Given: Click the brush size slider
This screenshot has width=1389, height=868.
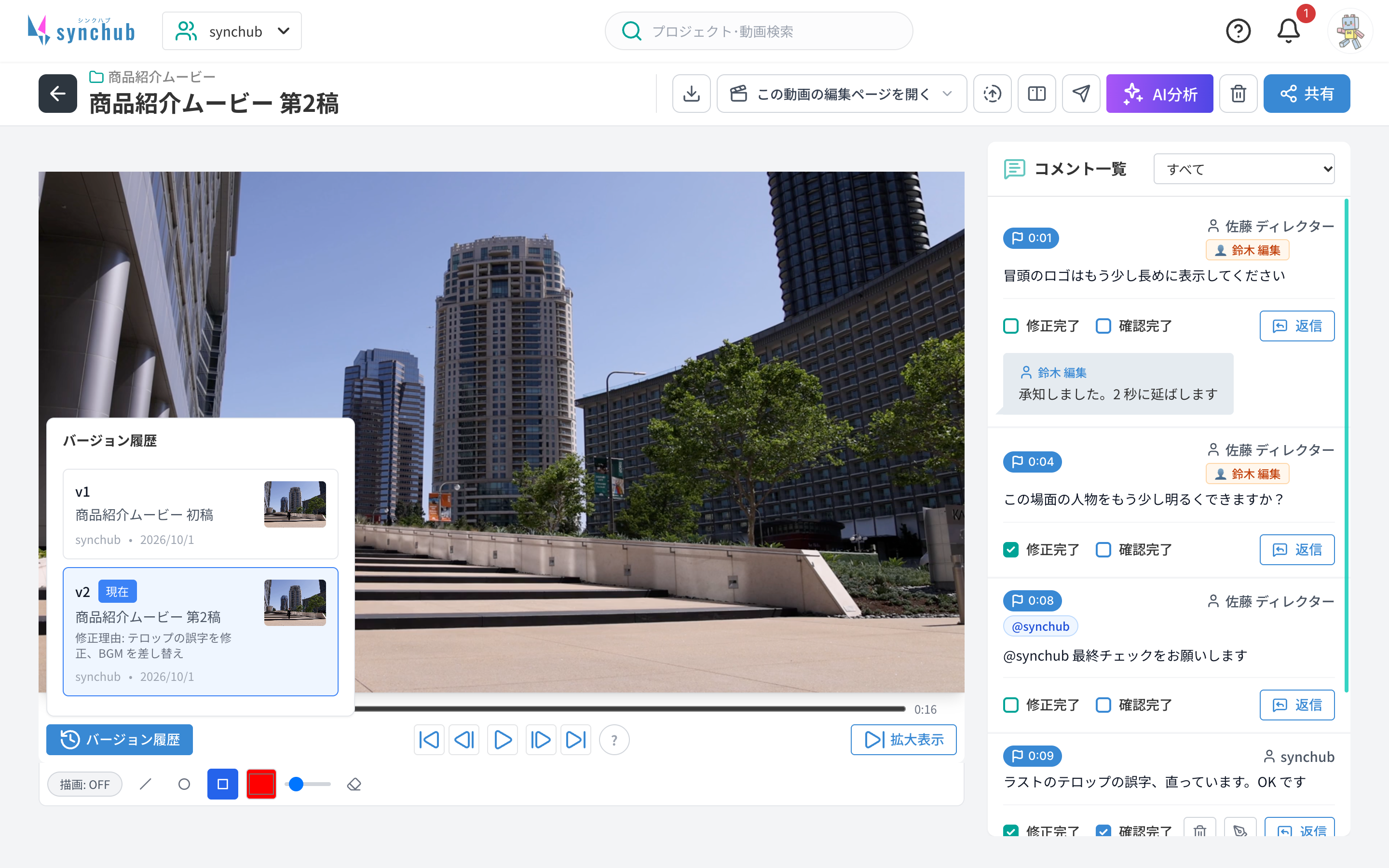Looking at the screenshot, I should click(308, 784).
